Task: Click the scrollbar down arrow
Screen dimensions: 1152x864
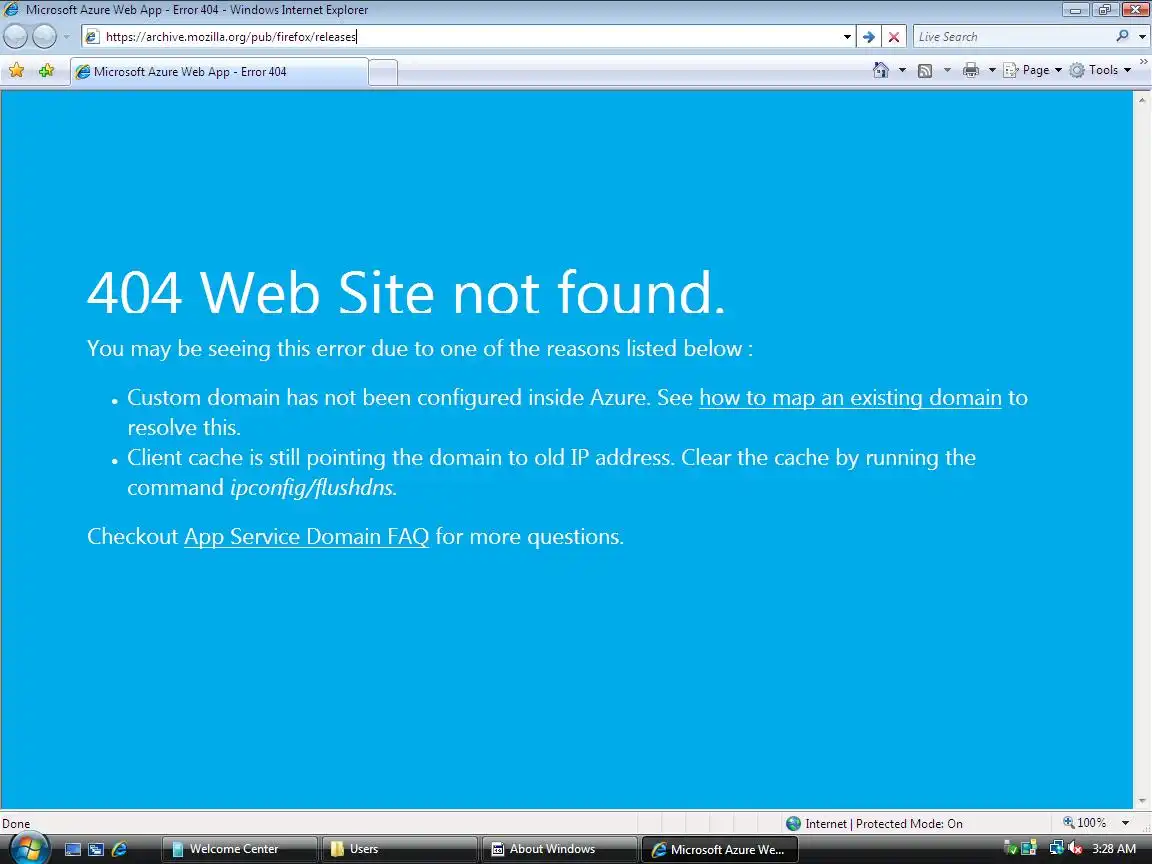Action: point(1142,801)
